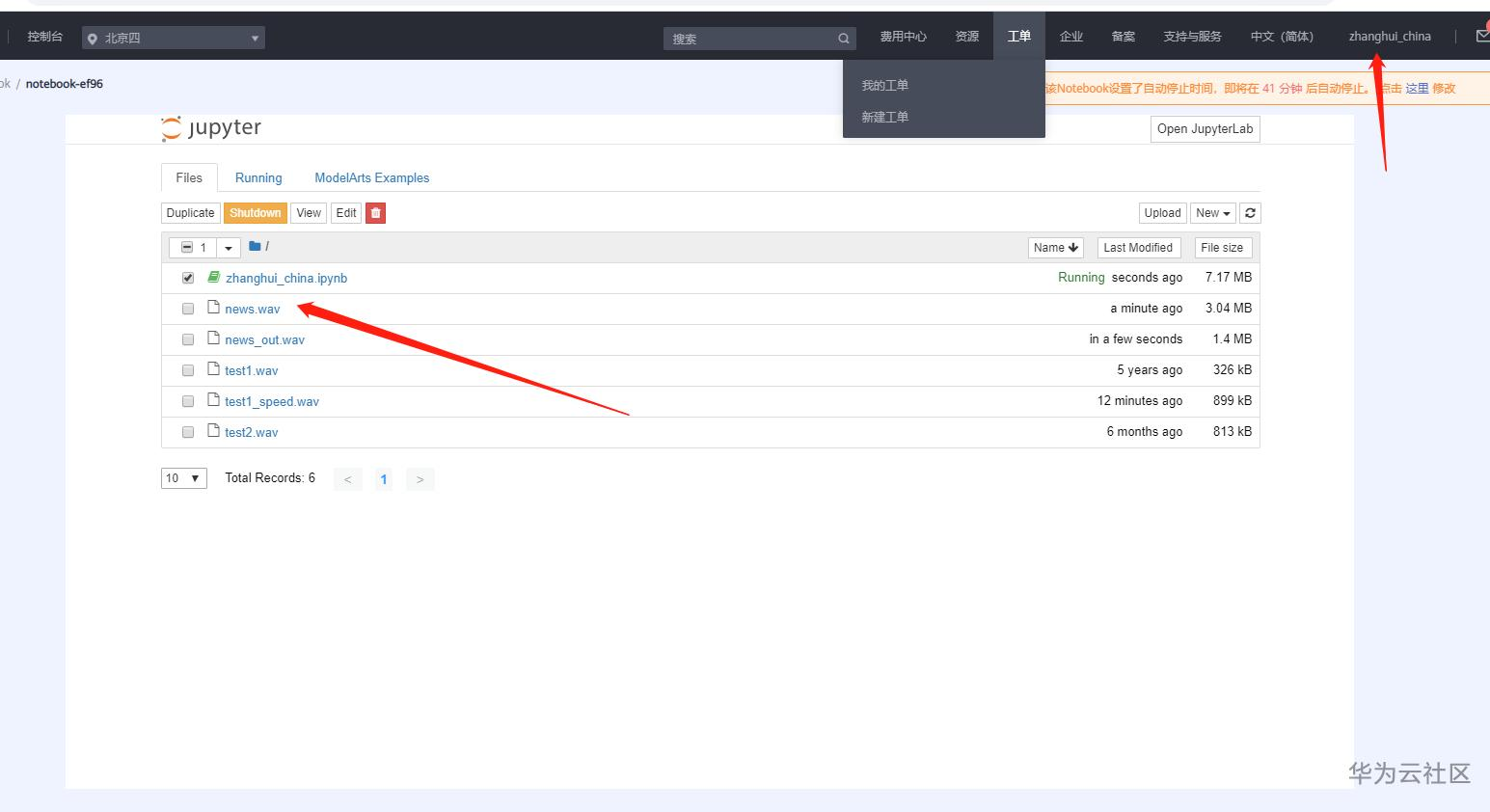This screenshot has height=812, width=1490.
Task: Select 我的工单 from the menu
Action: tap(885, 86)
